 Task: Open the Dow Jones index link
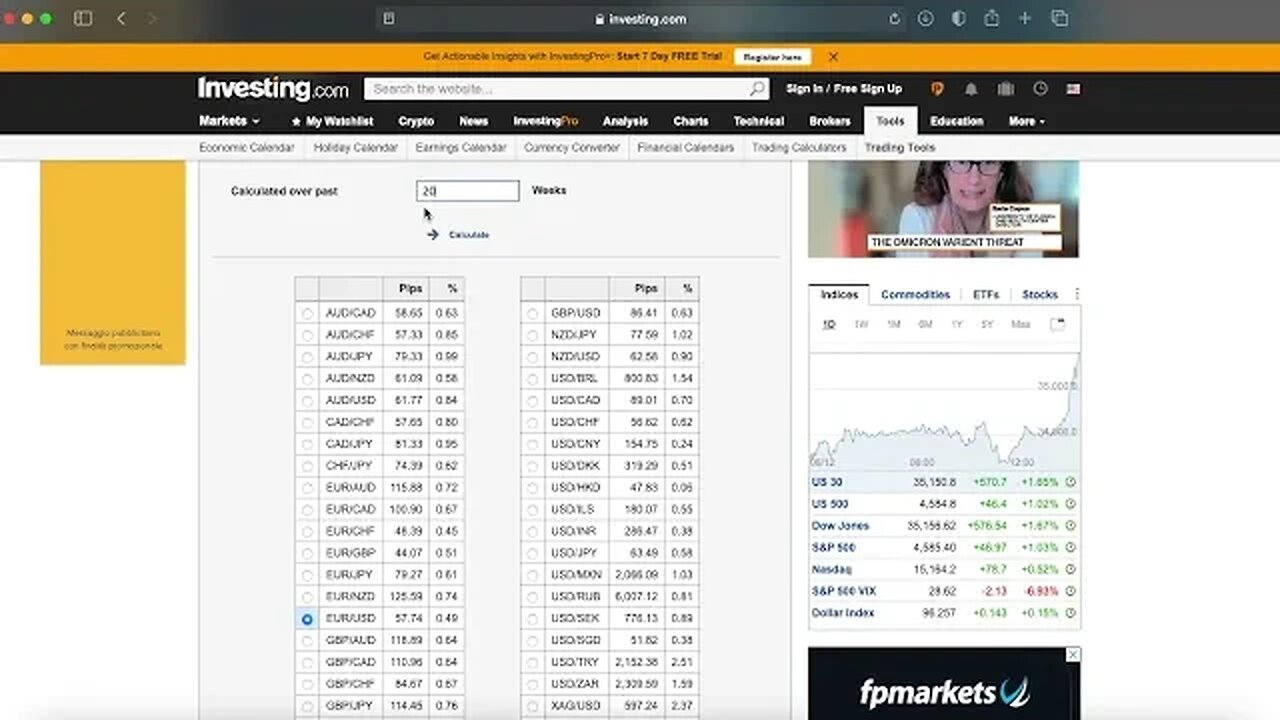tap(840, 526)
